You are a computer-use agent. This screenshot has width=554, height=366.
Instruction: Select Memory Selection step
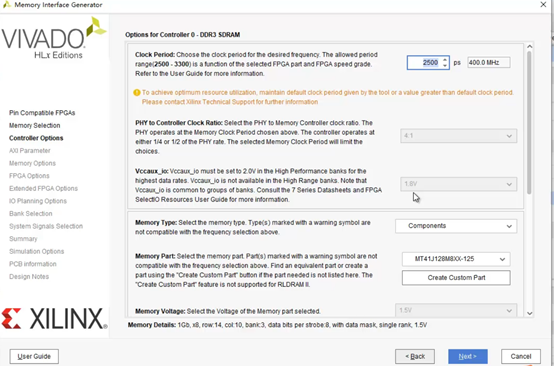coord(35,125)
